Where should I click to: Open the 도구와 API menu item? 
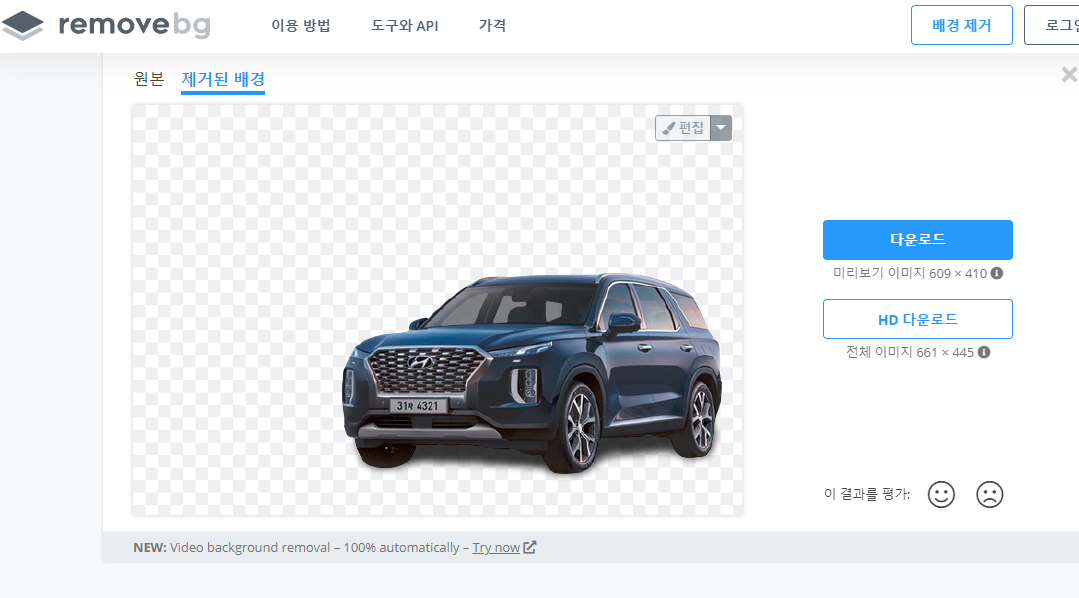(x=405, y=25)
